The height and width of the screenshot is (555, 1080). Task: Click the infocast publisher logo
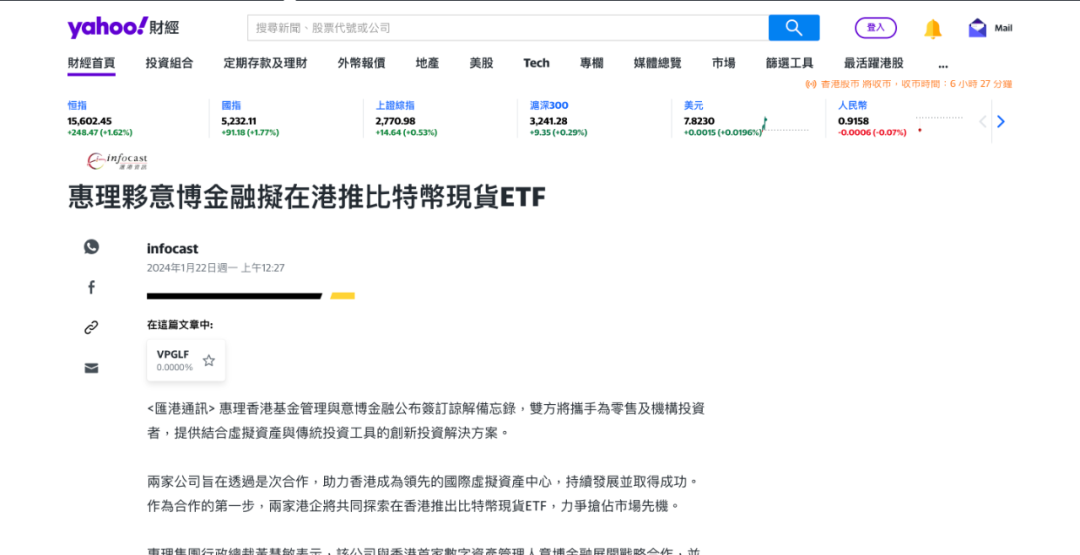pos(117,161)
